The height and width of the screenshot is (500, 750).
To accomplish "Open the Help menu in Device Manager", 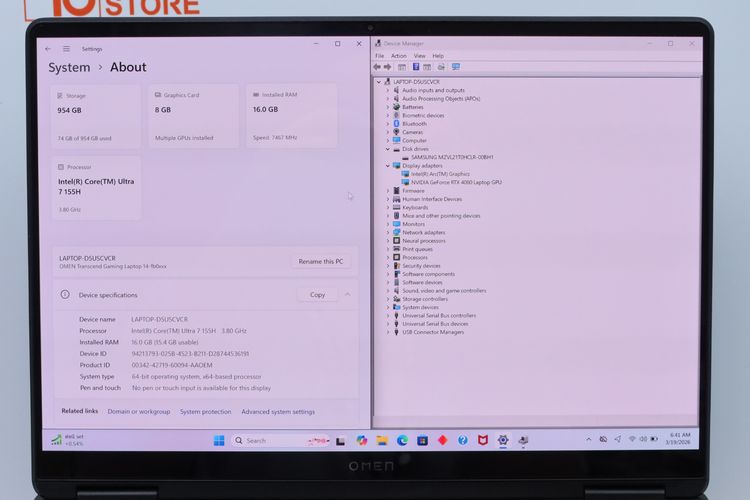I will pyautogui.click(x=438, y=56).
